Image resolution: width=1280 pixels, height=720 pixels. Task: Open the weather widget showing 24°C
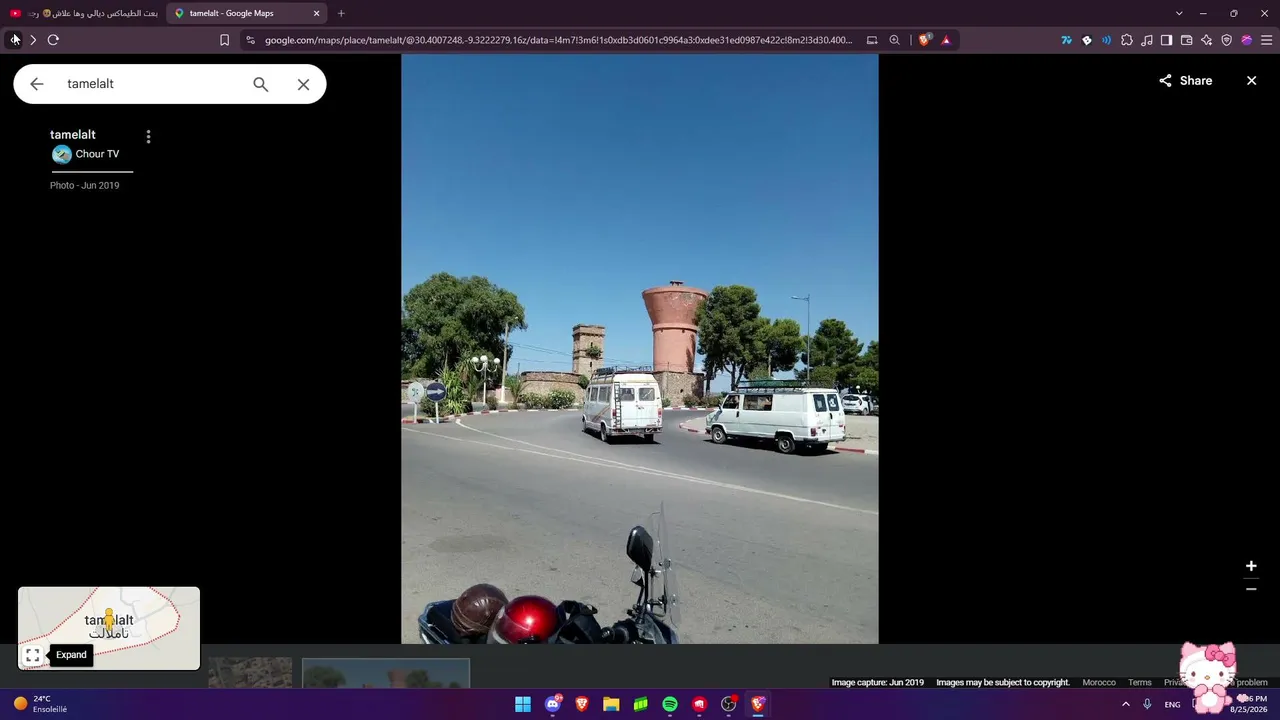point(40,704)
